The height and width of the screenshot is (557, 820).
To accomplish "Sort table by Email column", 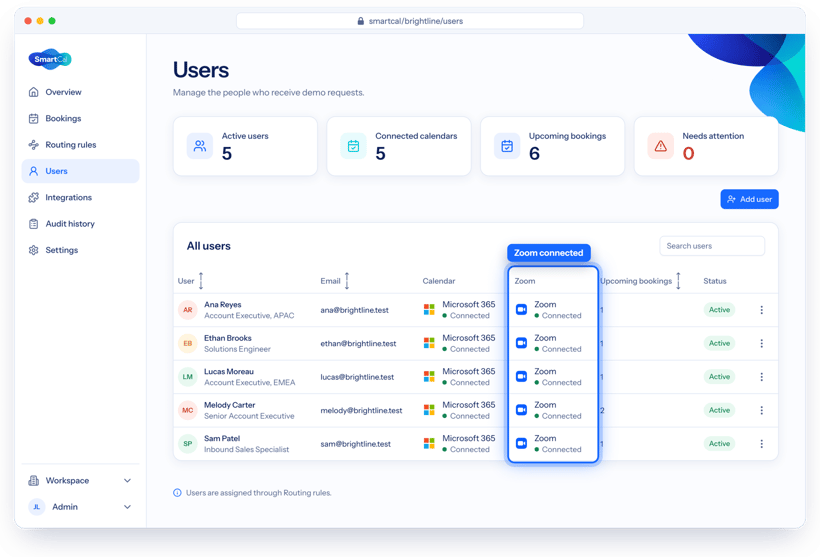I will [347, 281].
